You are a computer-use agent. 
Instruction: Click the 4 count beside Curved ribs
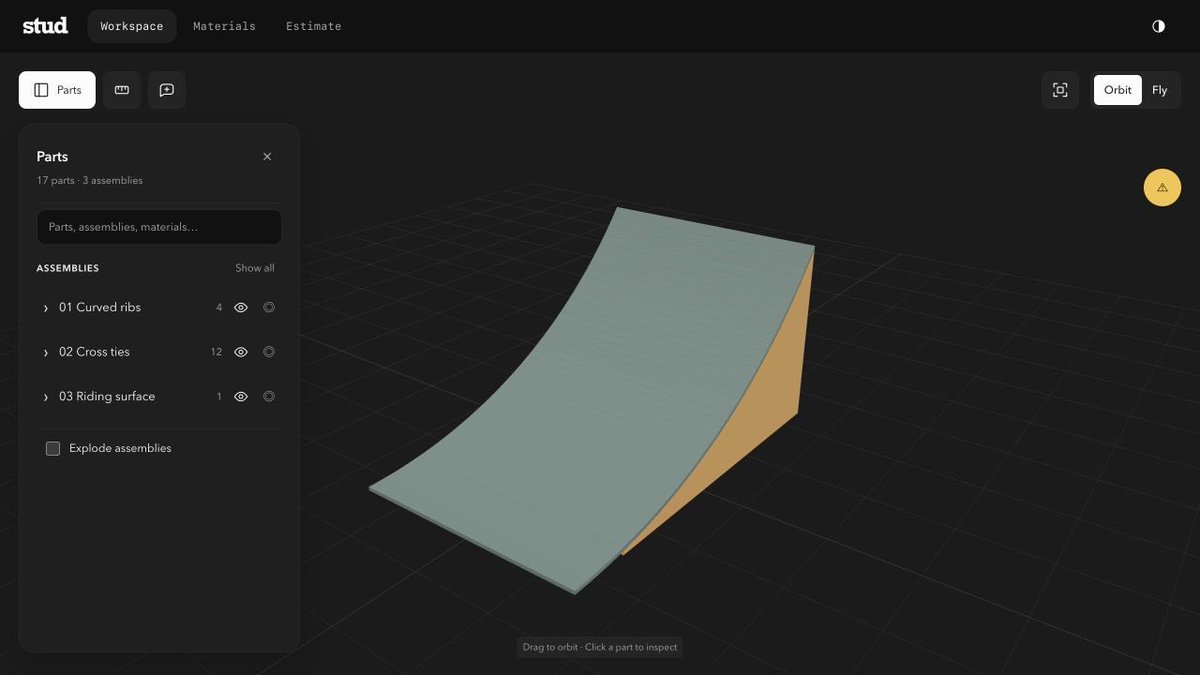point(219,308)
